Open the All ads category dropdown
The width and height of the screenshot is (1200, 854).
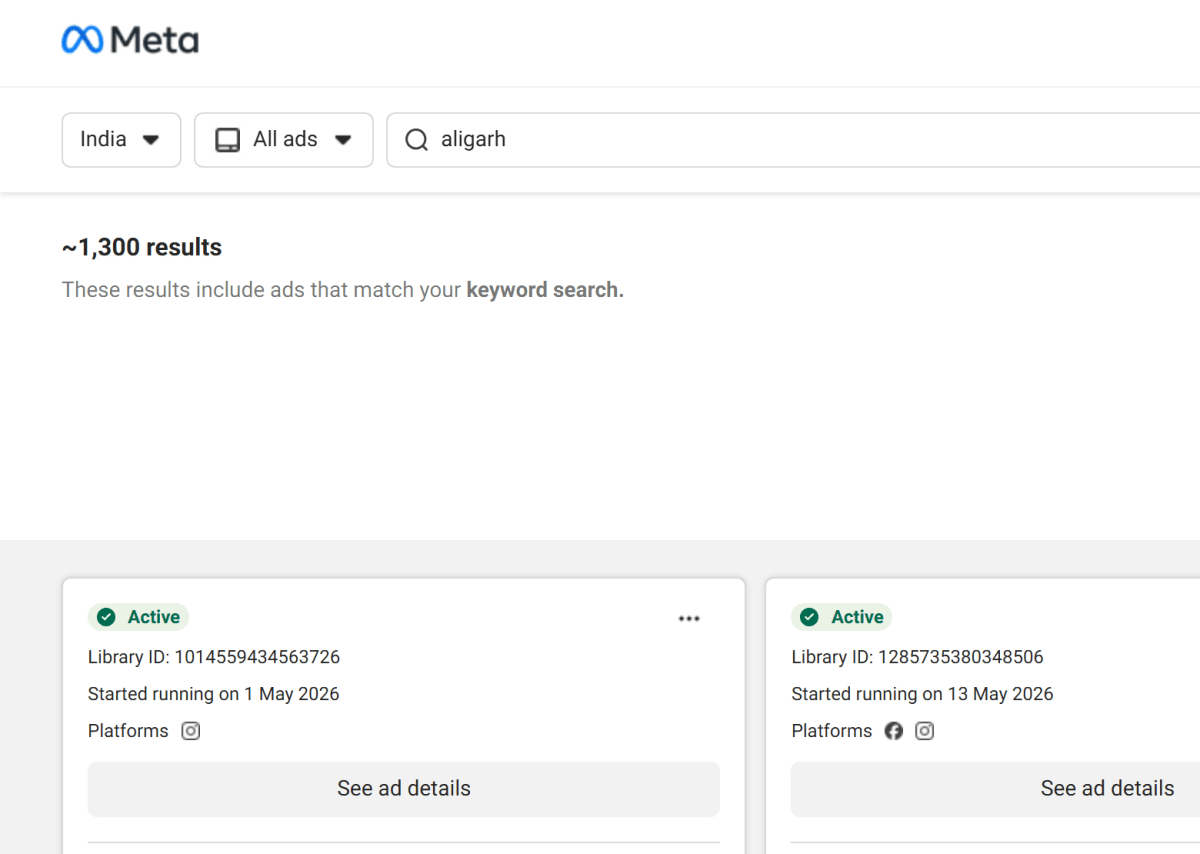pos(284,140)
